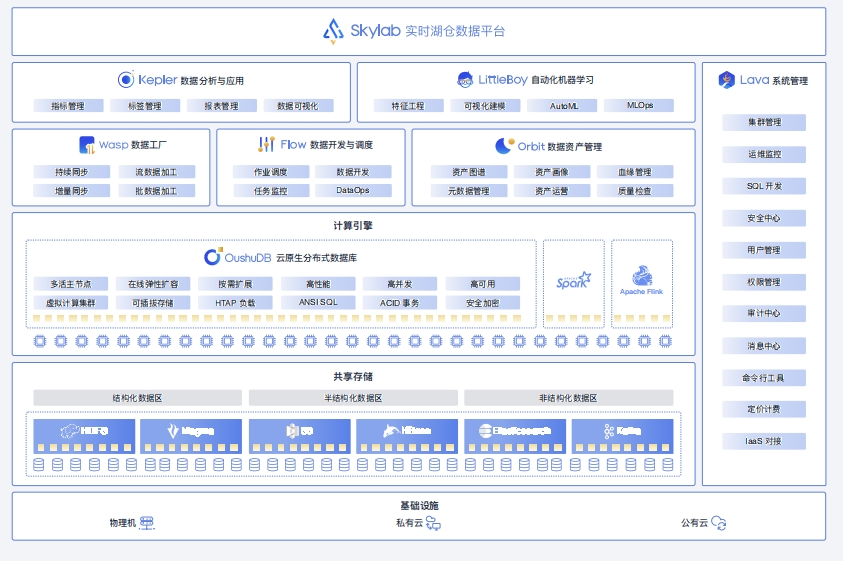Click the 质量检查 box
Image resolution: width=843 pixels, height=561 pixels.
(635, 191)
